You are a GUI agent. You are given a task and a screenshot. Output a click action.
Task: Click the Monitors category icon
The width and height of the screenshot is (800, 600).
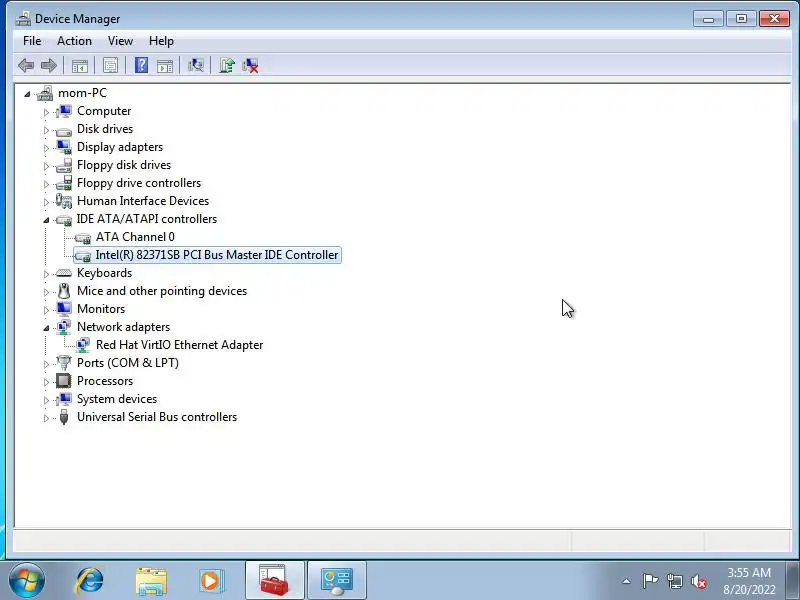pyautogui.click(x=64, y=309)
